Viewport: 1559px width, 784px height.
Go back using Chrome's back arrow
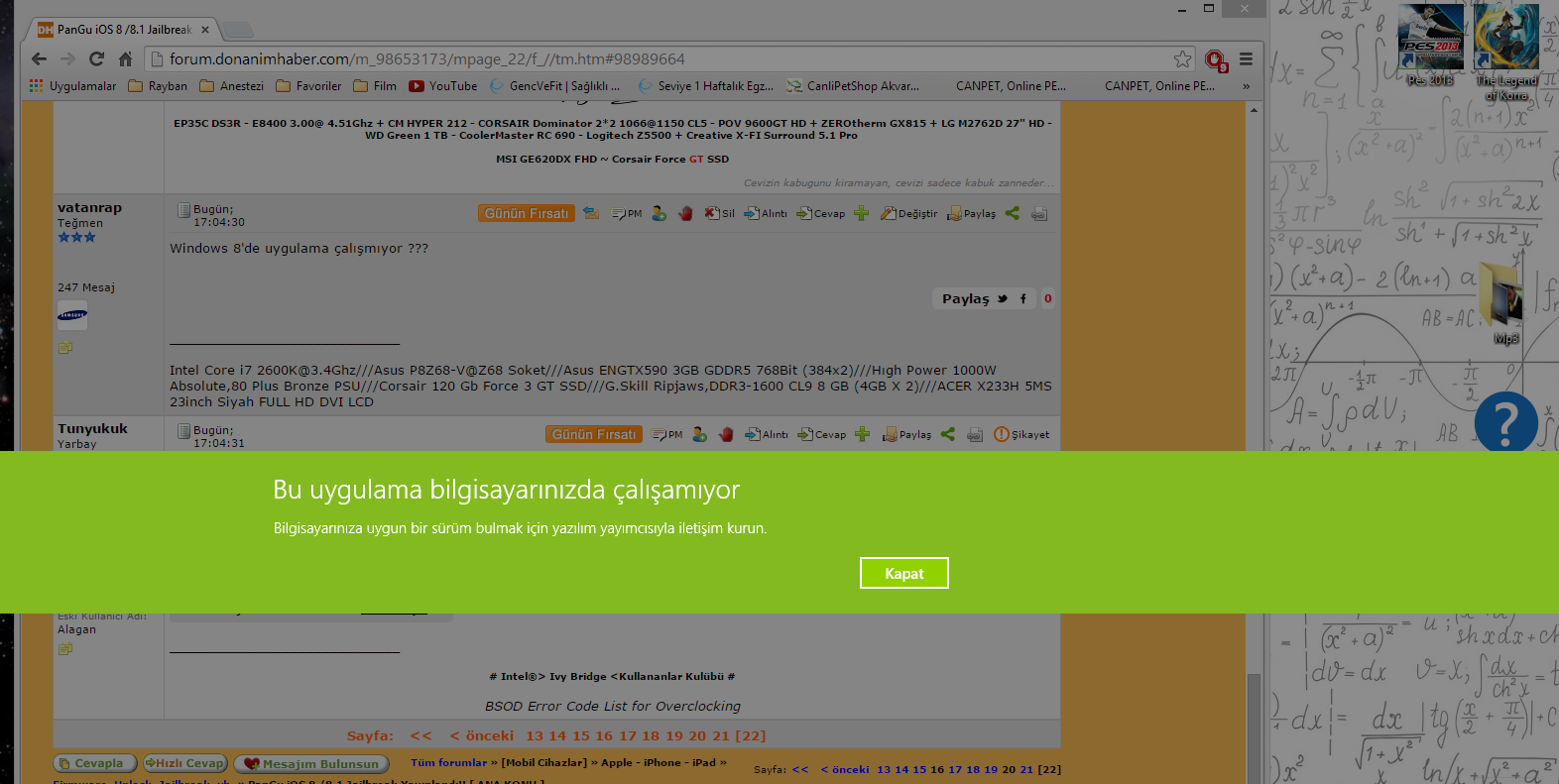pyautogui.click(x=40, y=58)
